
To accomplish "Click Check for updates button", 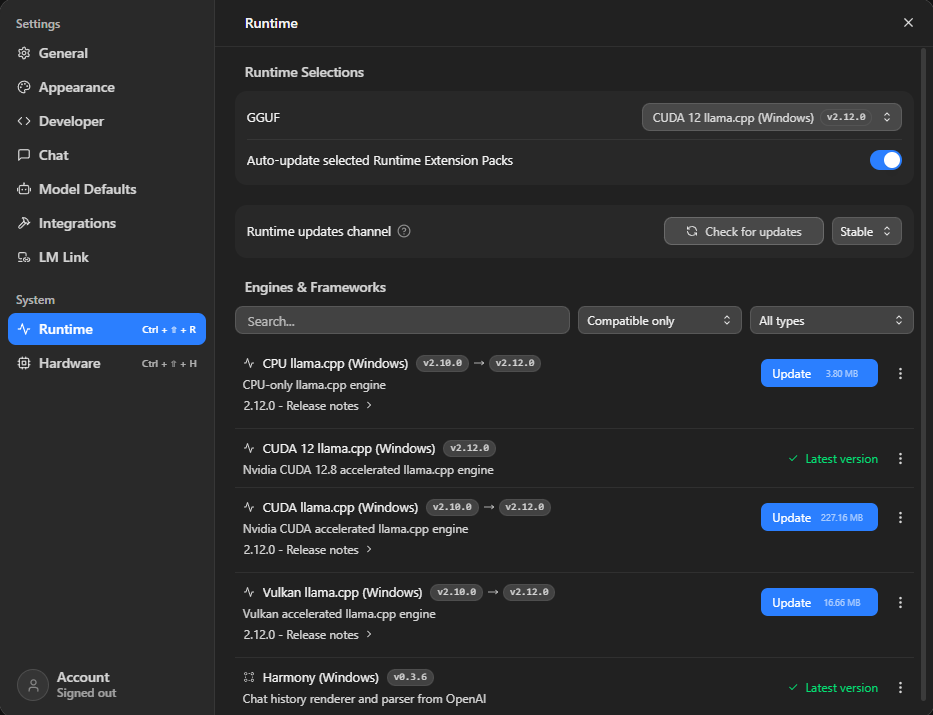I will [x=744, y=231].
